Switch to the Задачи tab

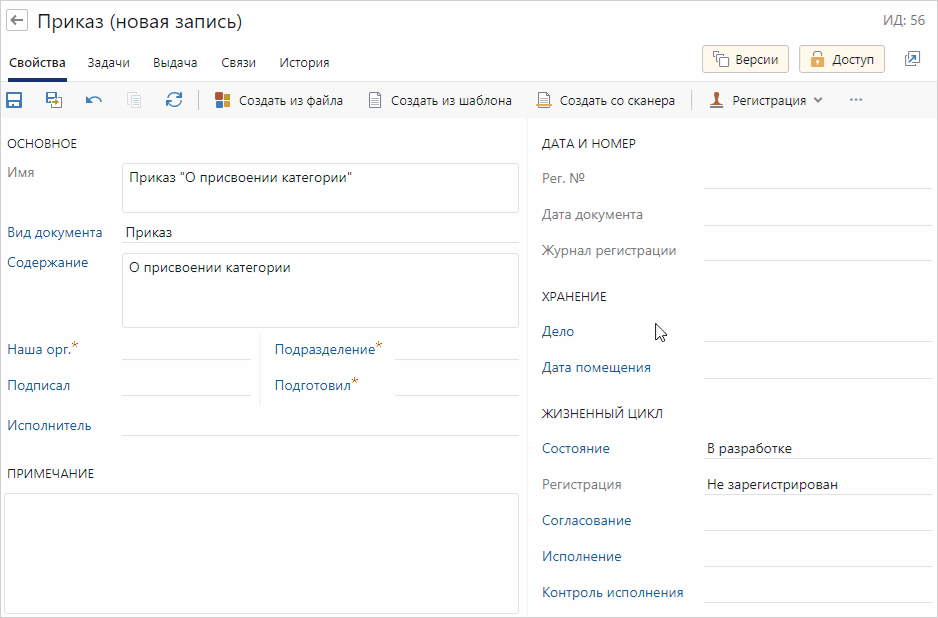coord(108,62)
